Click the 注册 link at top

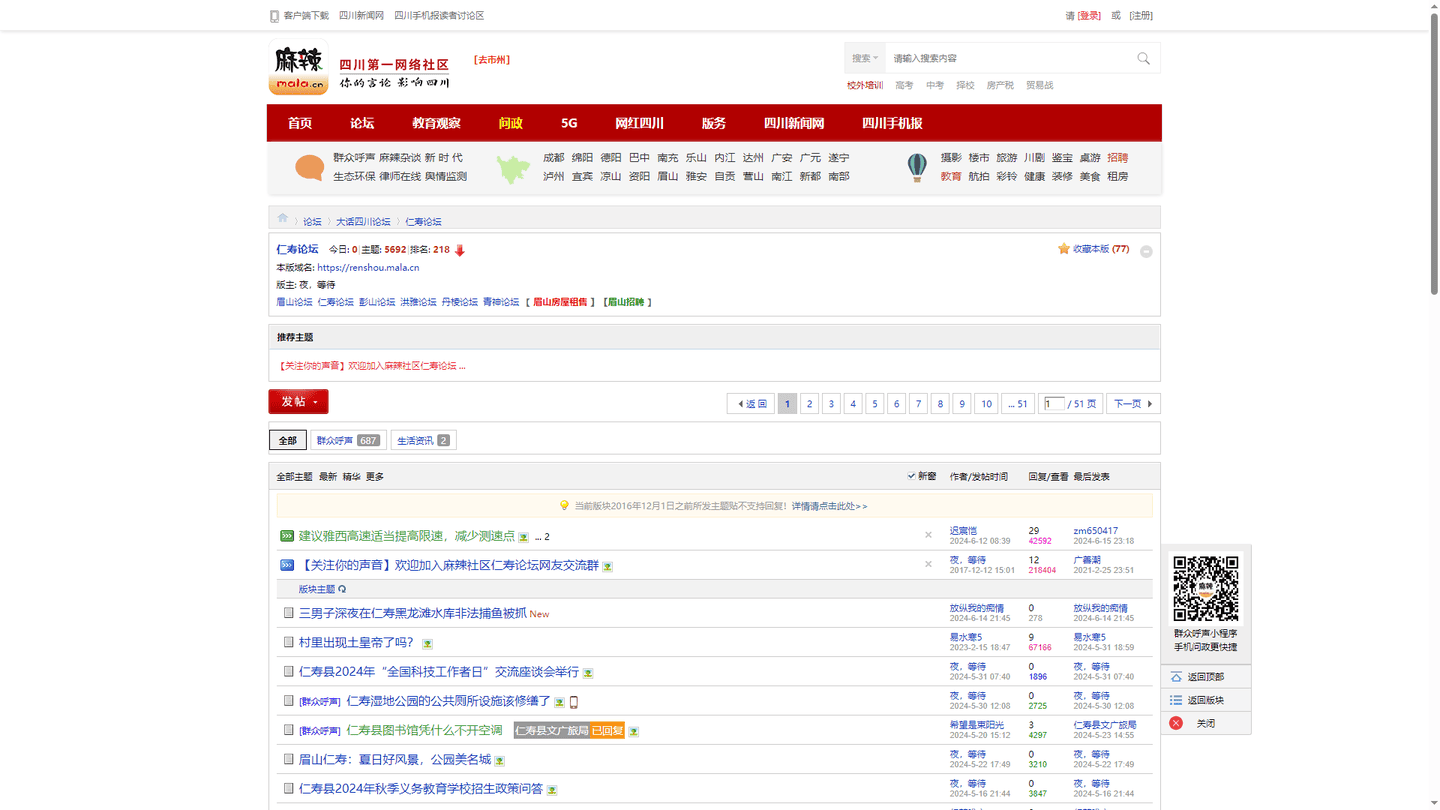(1141, 16)
